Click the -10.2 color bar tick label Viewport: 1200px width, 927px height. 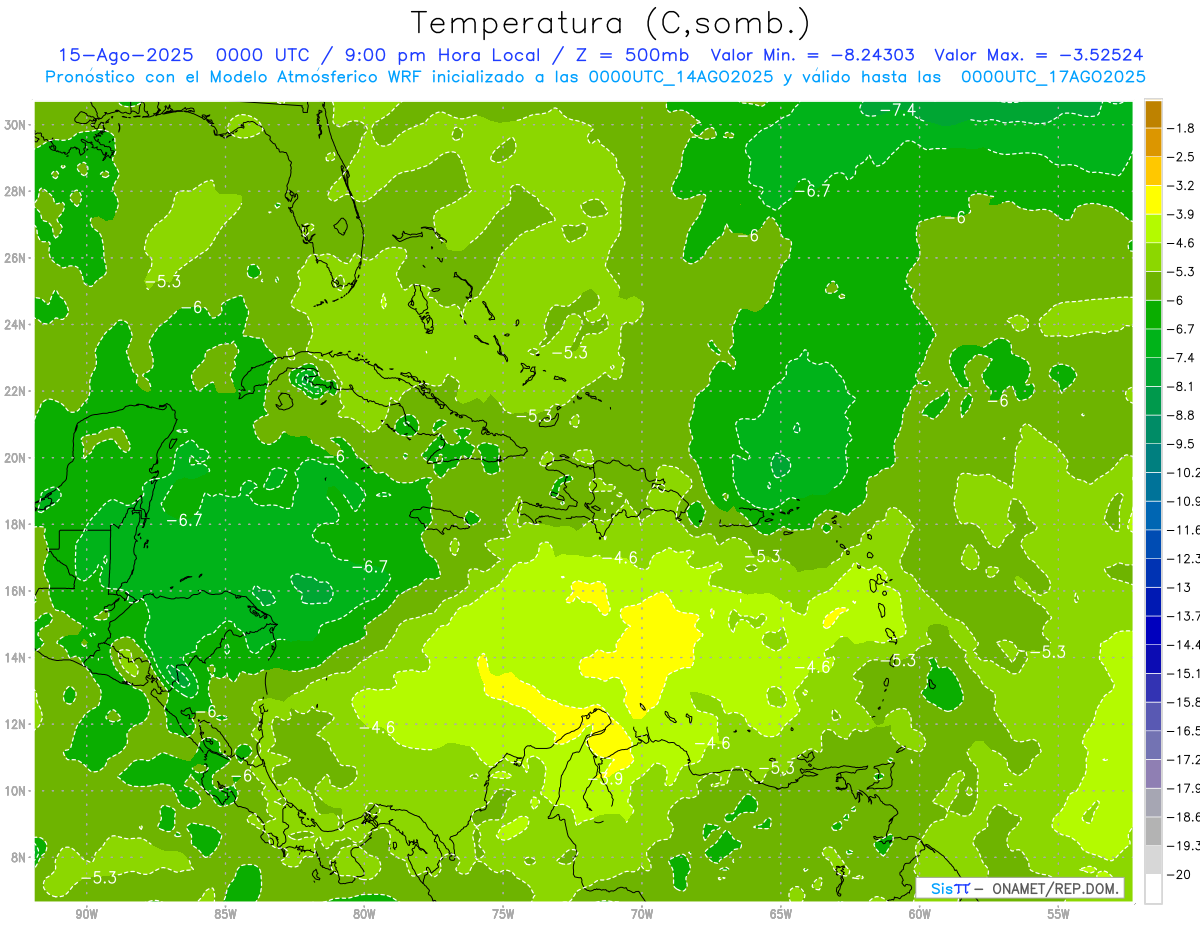point(1184,472)
